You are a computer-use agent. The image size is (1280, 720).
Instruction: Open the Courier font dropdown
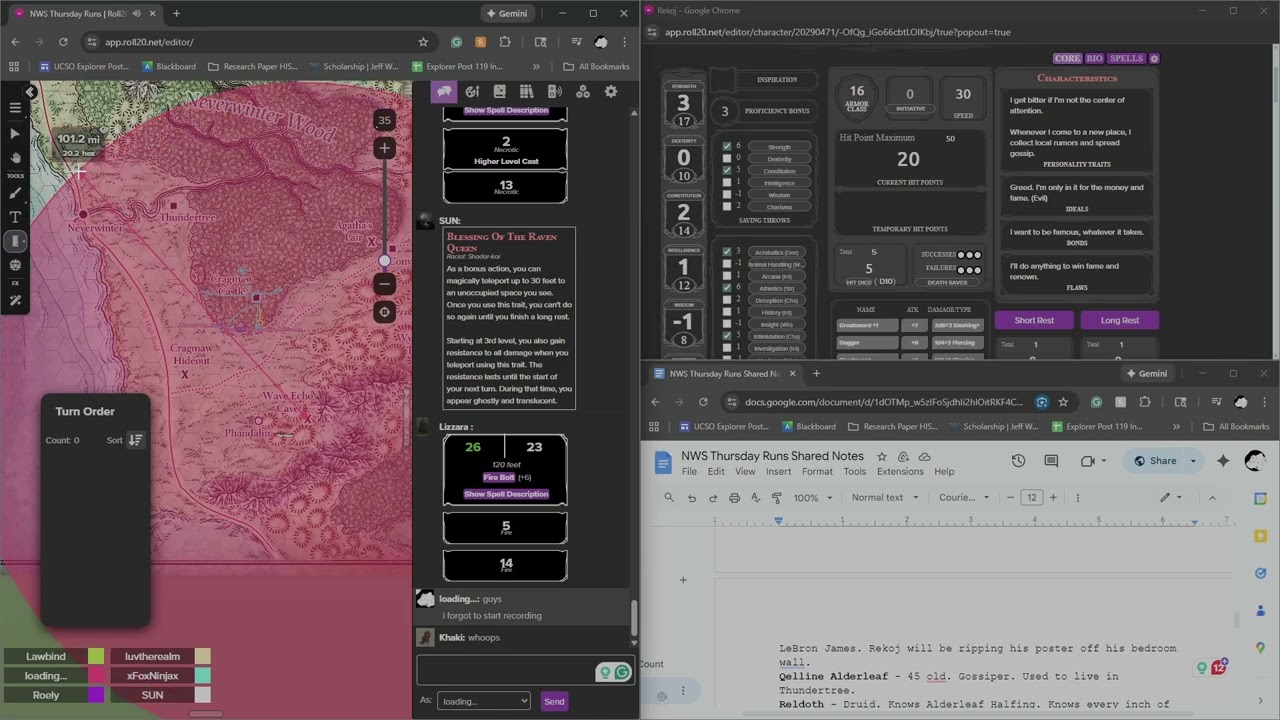[964, 498]
